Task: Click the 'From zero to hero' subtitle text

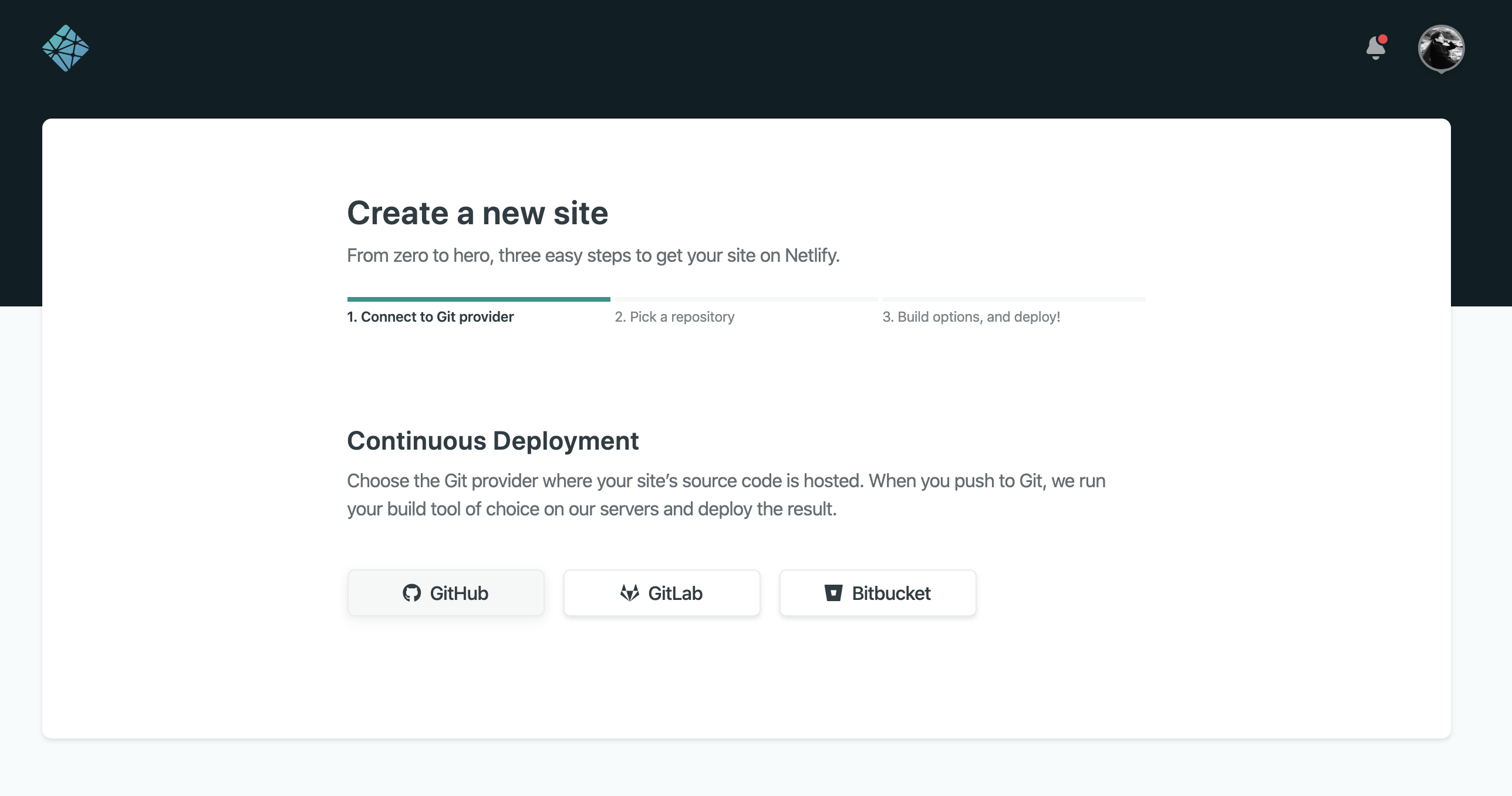Action: tap(593, 255)
